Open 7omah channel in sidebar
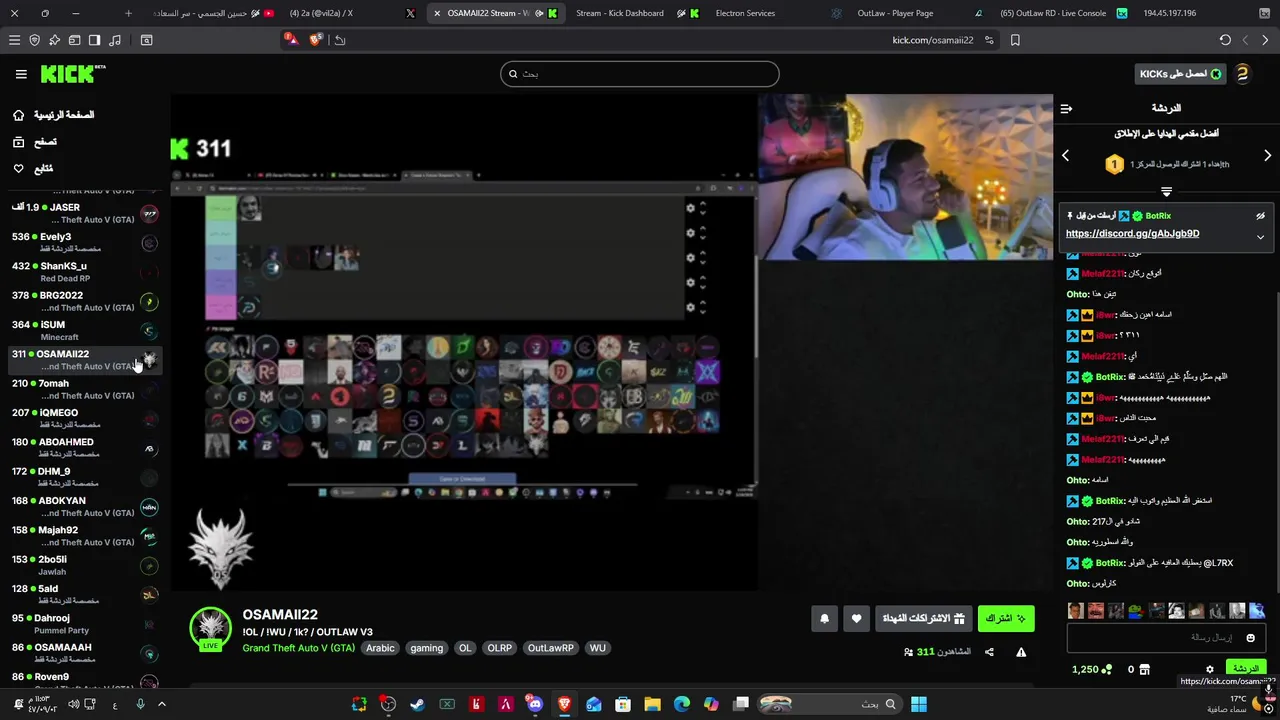 [x=84, y=389]
